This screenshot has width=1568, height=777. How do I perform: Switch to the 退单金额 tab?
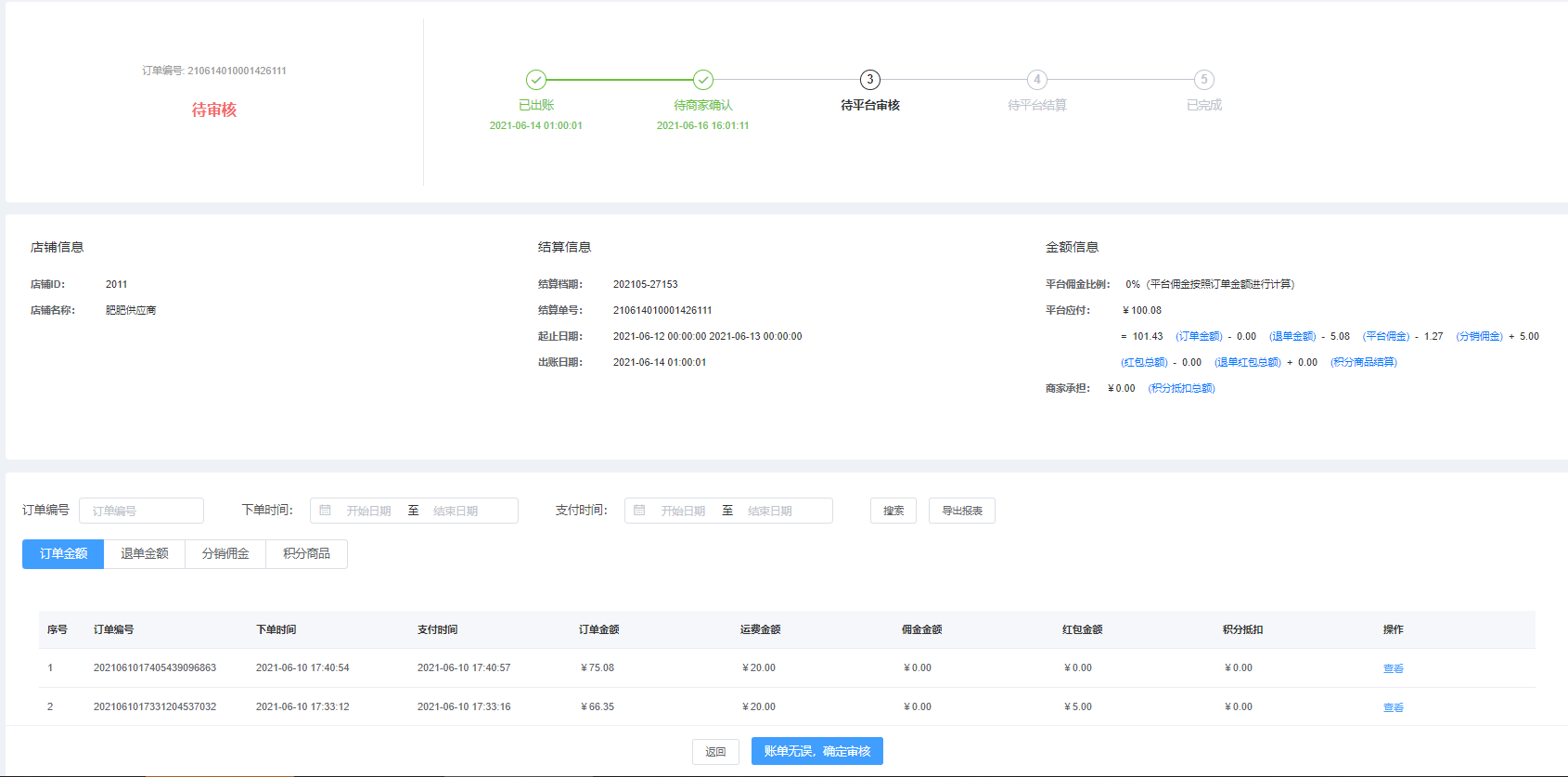click(x=145, y=554)
